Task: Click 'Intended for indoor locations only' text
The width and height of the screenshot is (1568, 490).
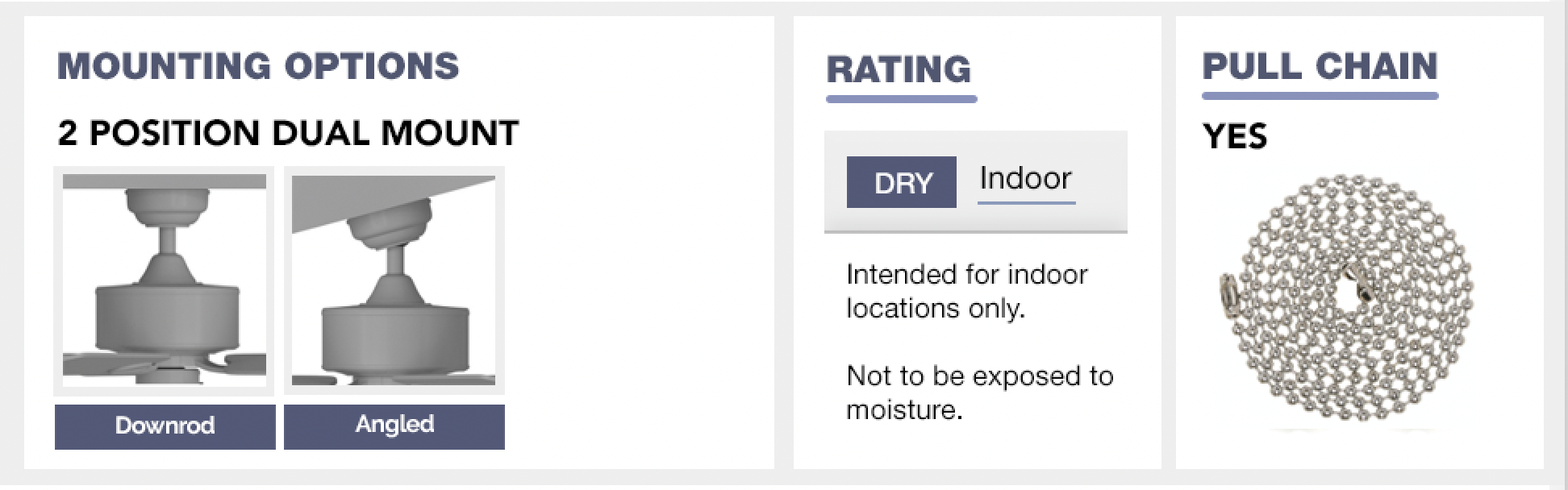Action: point(966,291)
